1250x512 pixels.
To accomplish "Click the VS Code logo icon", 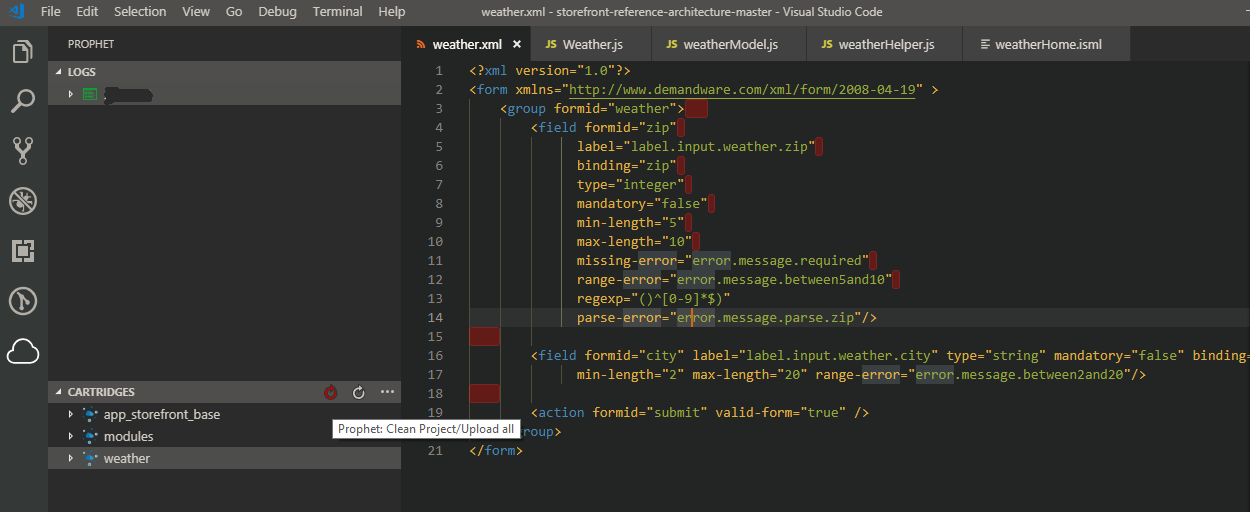I will [x=16, y=12].
